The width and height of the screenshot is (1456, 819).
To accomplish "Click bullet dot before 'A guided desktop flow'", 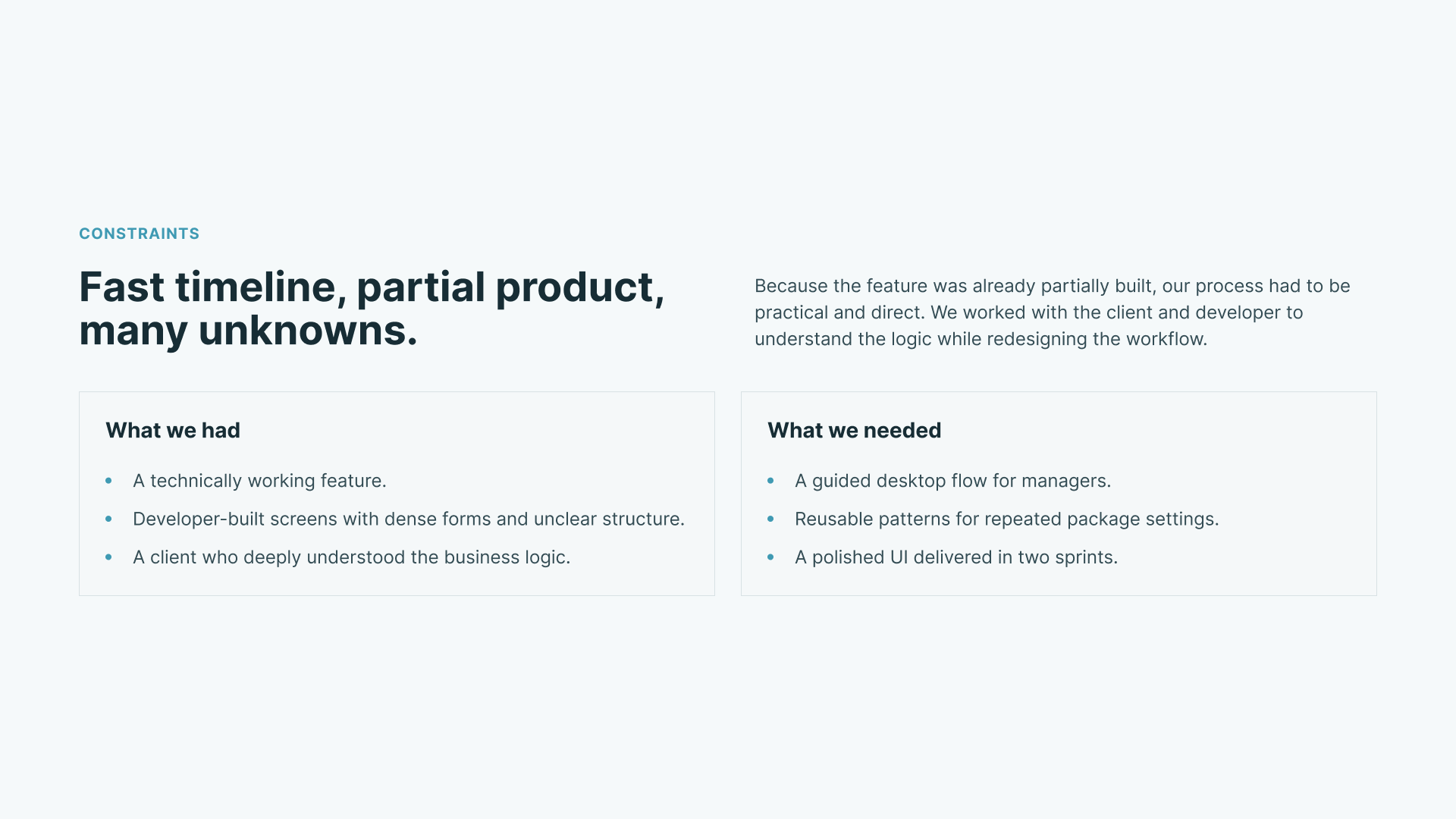I will click(770, 481).
